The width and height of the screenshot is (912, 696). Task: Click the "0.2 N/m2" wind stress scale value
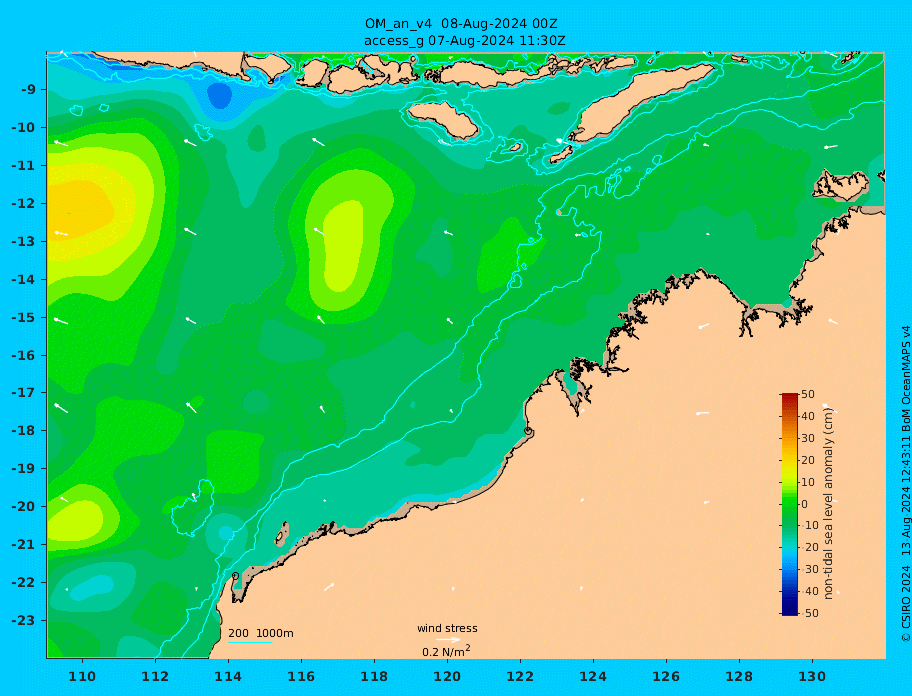pos(446,651)
